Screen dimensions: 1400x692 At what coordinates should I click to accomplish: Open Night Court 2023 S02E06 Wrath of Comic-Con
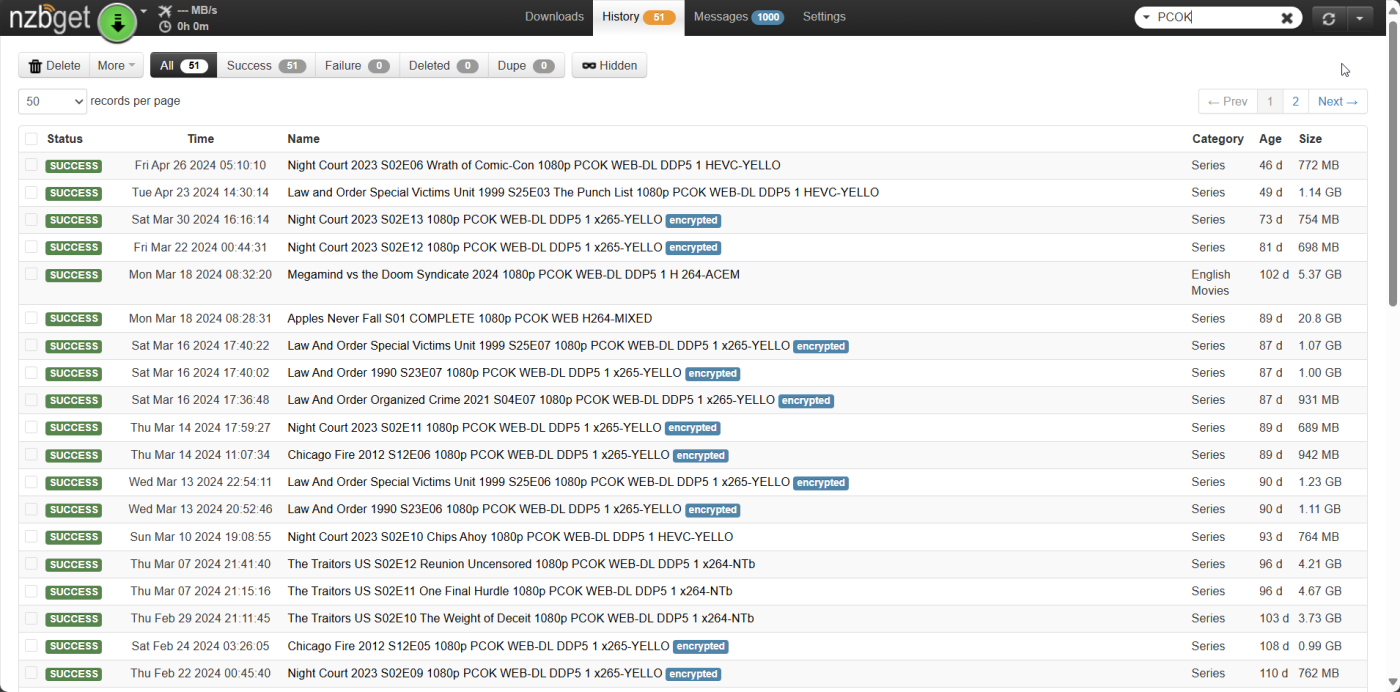pos(534,165)
